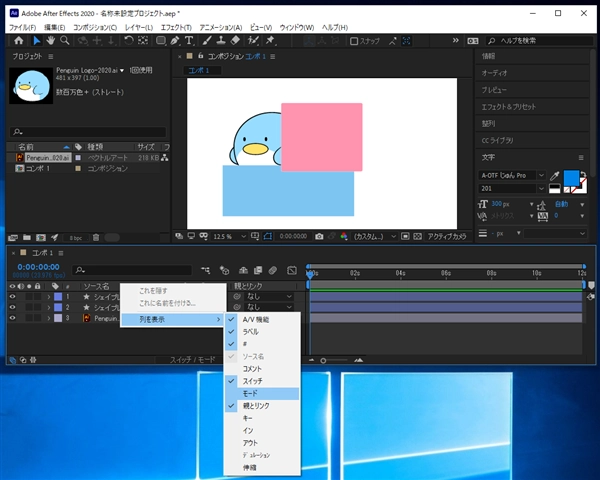Uncheck the # column option

pyautogui.click(x=262, y=344)
